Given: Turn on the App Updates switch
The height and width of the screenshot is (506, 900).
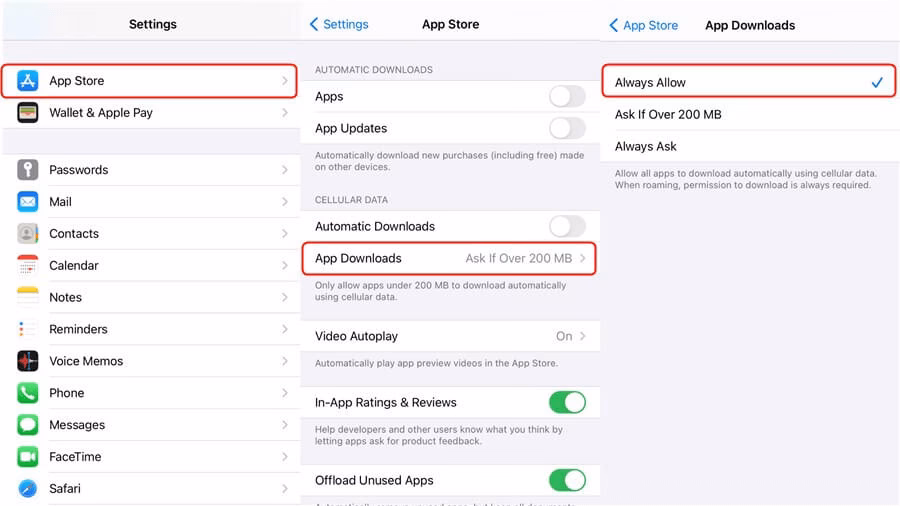Looking at the screenshot, I should 567,128.
